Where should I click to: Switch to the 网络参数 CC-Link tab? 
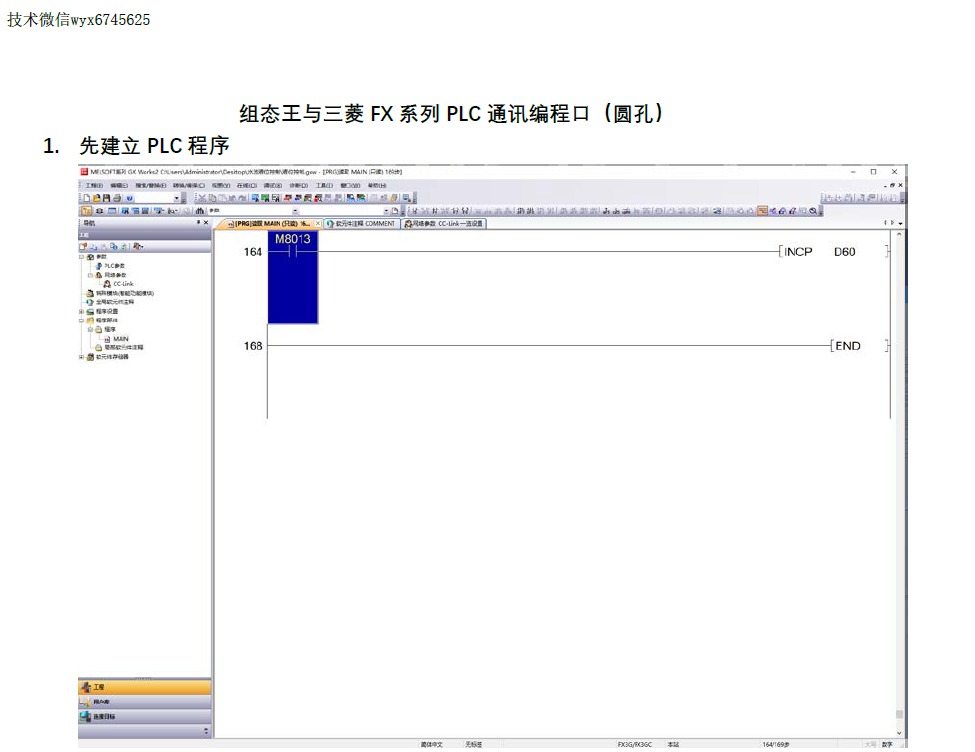[x=447, y=224]
